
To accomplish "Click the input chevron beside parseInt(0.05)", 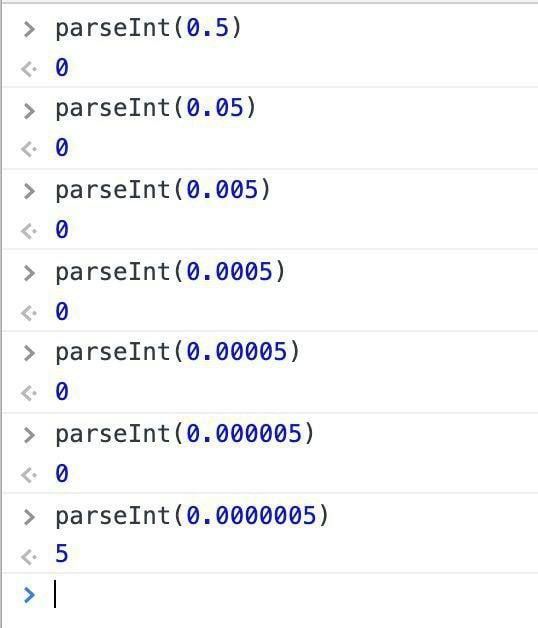I will pos(29,111).
